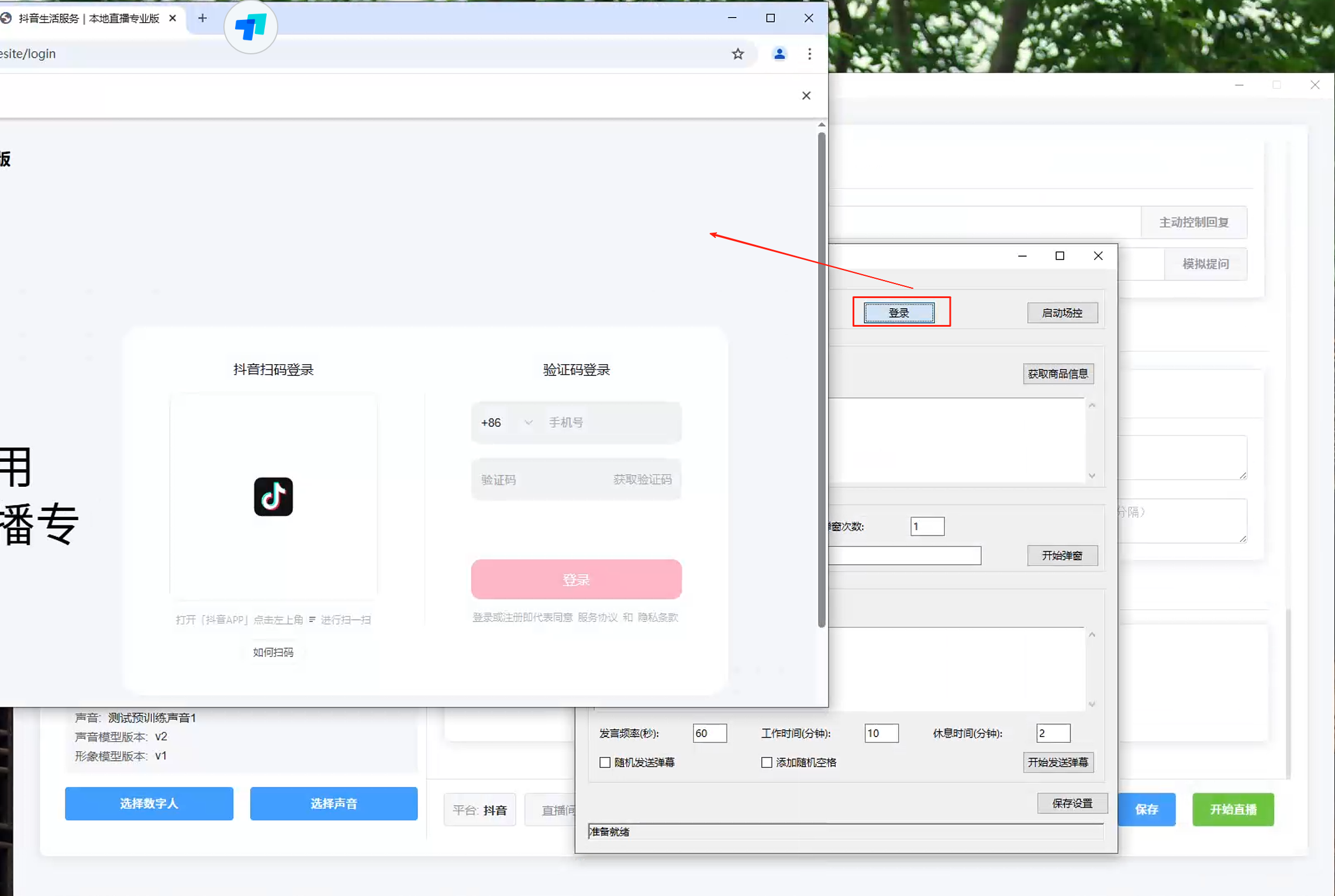Click 登录 in the control dialog

point(899,313)
